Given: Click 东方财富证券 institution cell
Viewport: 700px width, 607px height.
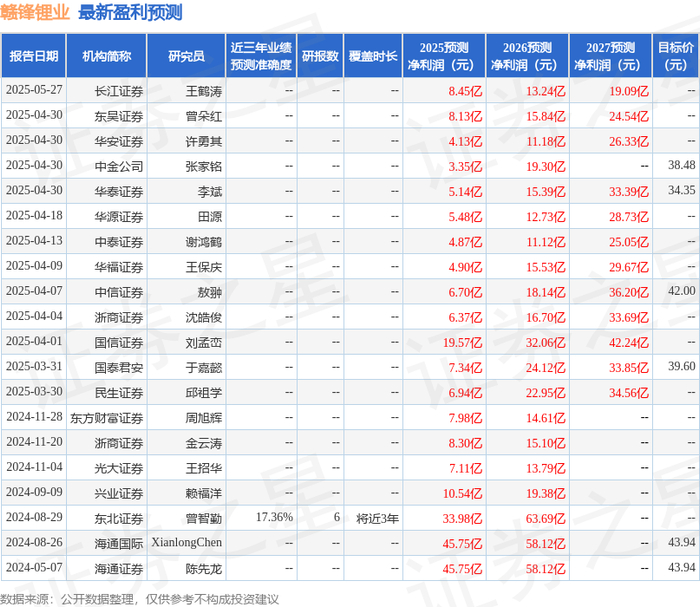Looking at the screenshot, I should [107, 418].
